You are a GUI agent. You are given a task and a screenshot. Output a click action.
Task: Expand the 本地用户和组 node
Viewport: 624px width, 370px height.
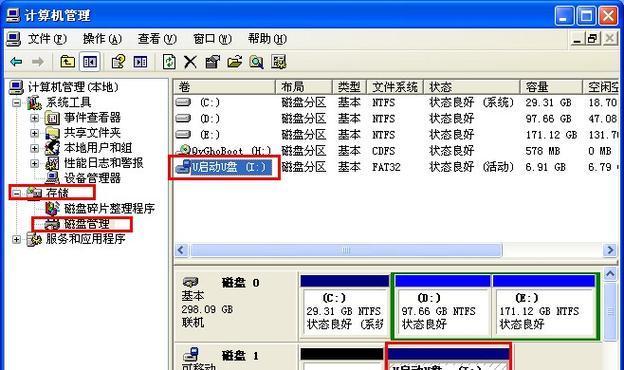(35, 148)
